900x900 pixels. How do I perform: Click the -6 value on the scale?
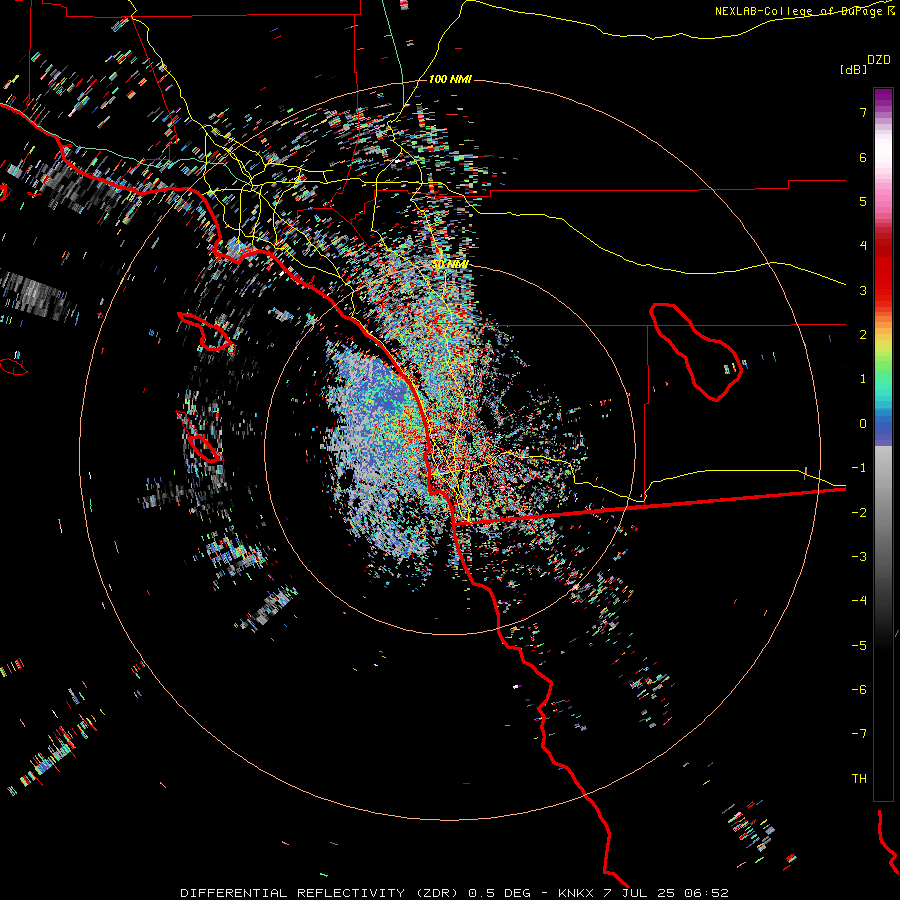[x=859, y=689]
